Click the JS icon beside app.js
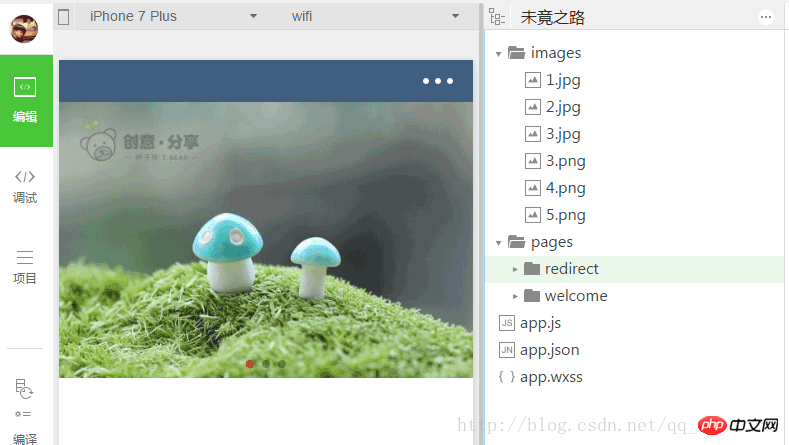This screenshot has height=445, width=789. click(507, 323)
